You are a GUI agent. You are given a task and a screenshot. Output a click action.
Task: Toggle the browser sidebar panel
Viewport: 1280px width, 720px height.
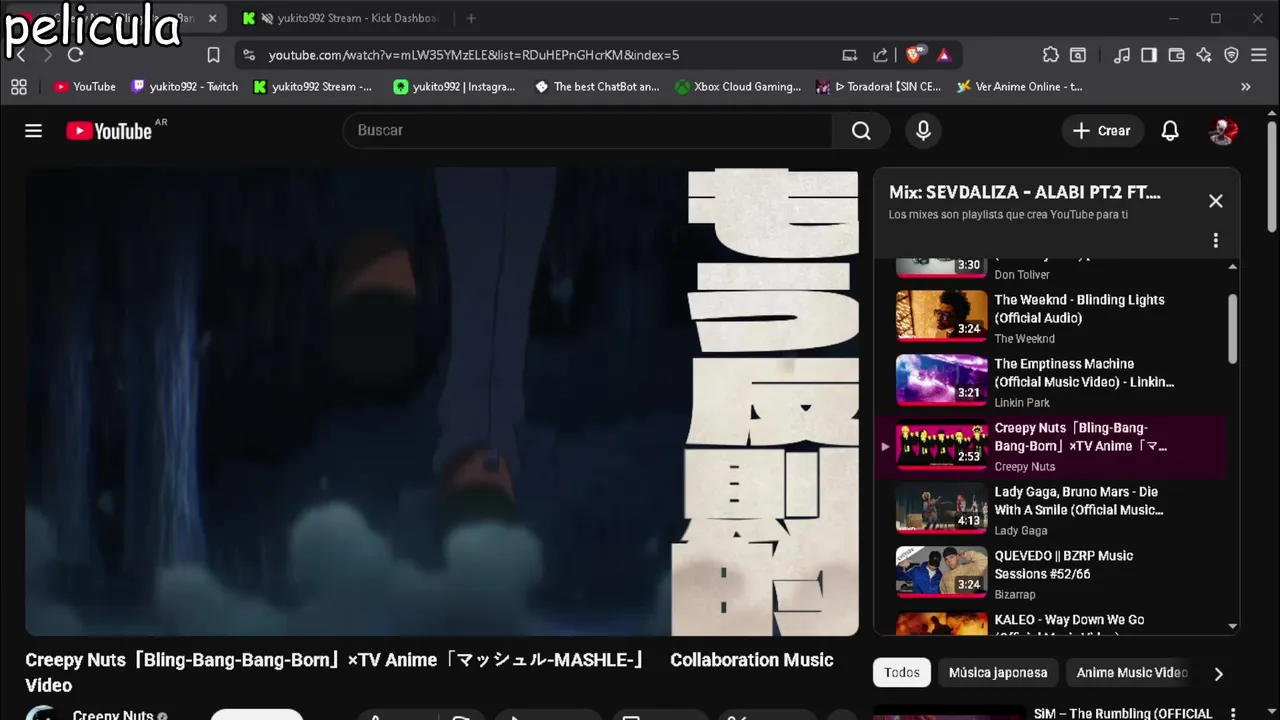[x=1149, y=55]
